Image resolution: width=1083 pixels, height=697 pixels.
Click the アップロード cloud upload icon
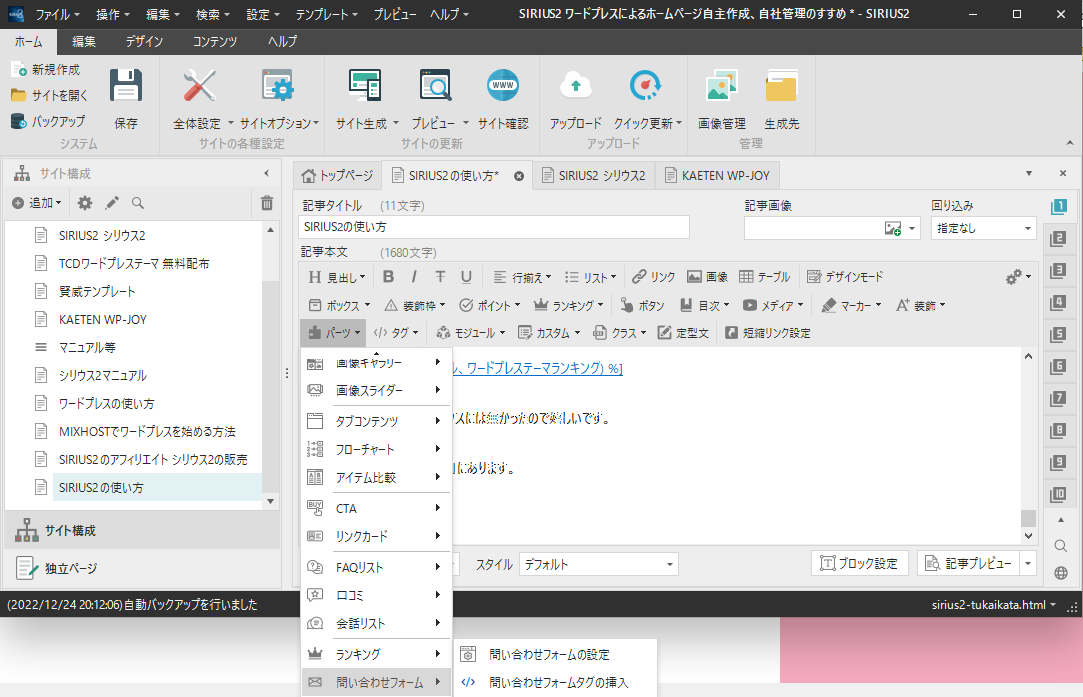[x=575, y=90]
